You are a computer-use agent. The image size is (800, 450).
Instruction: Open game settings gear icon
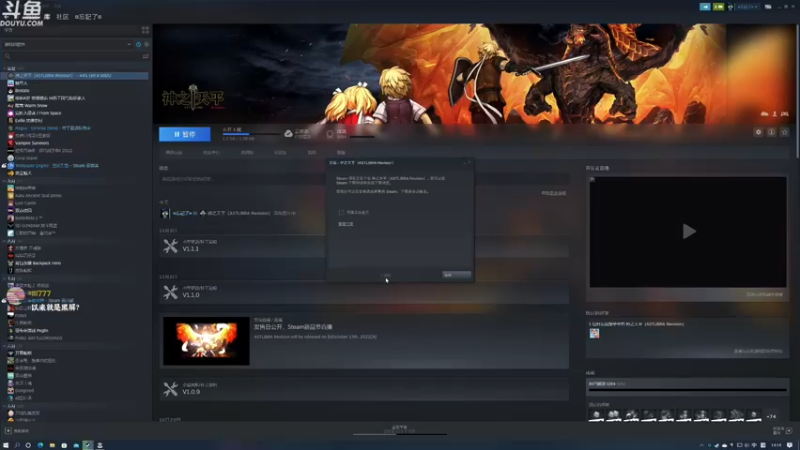(758, 132)
